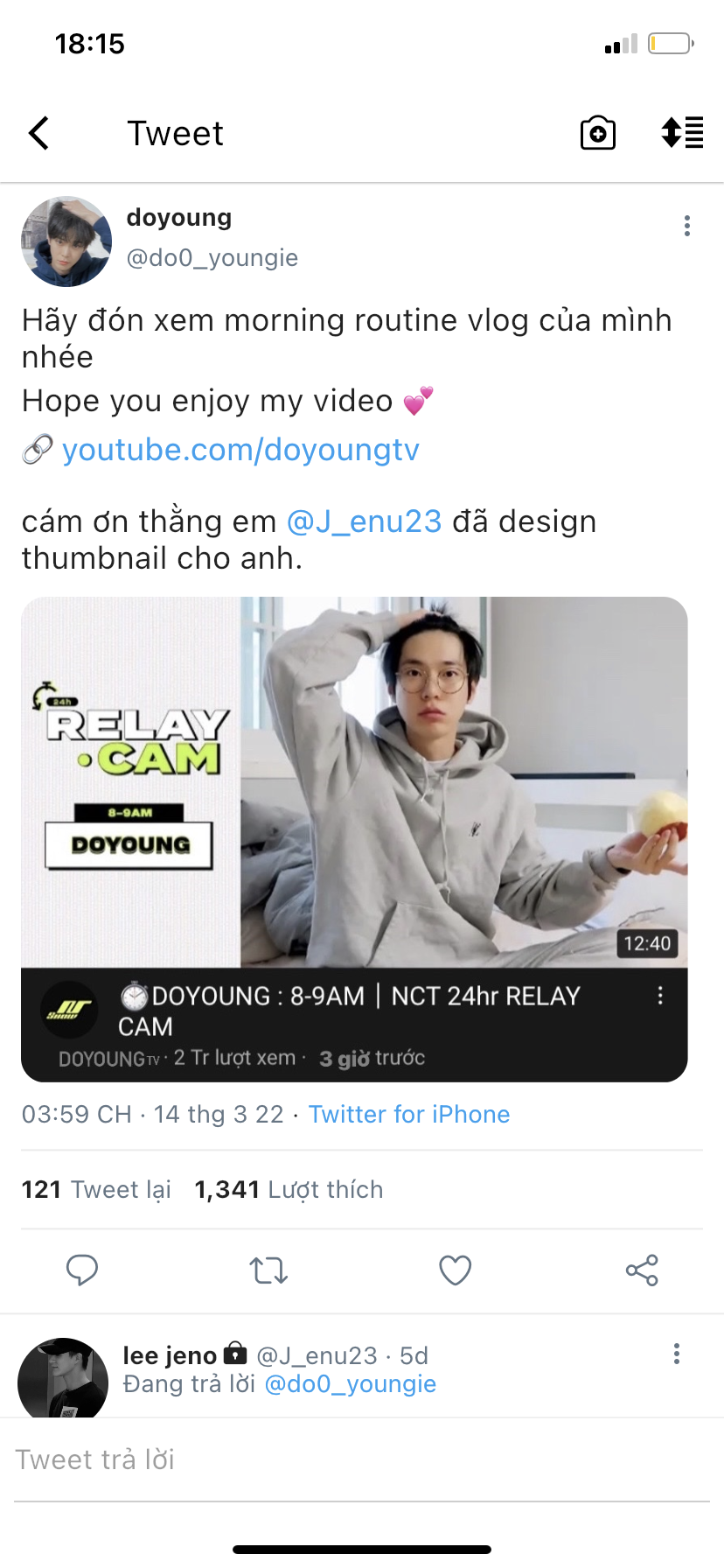Screen dimensions: 724x1568
Task: Tap @do0_youngie mention in the reply
Action: pos(350,1384)
